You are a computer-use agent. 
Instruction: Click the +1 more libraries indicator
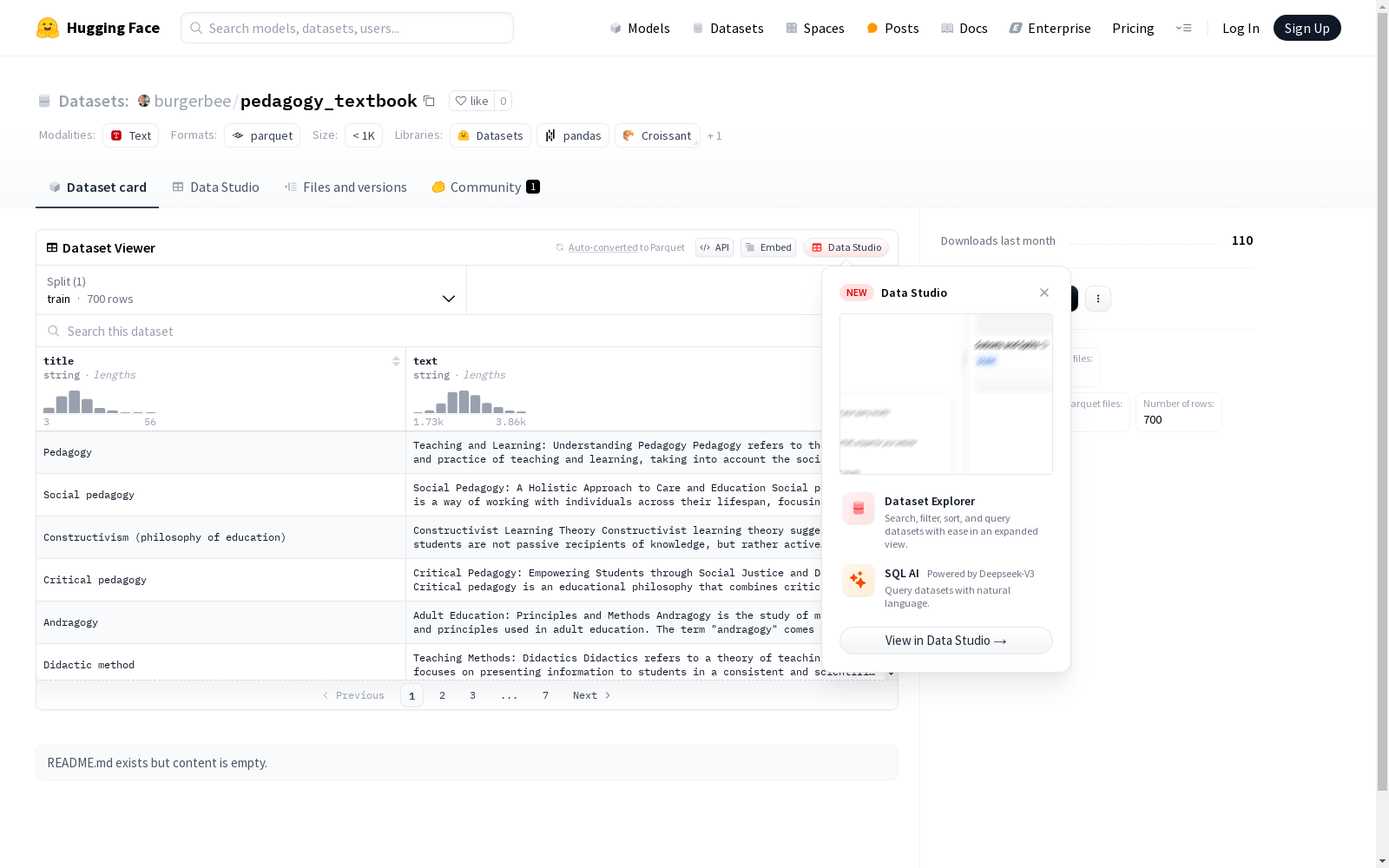tap(714, 135)
